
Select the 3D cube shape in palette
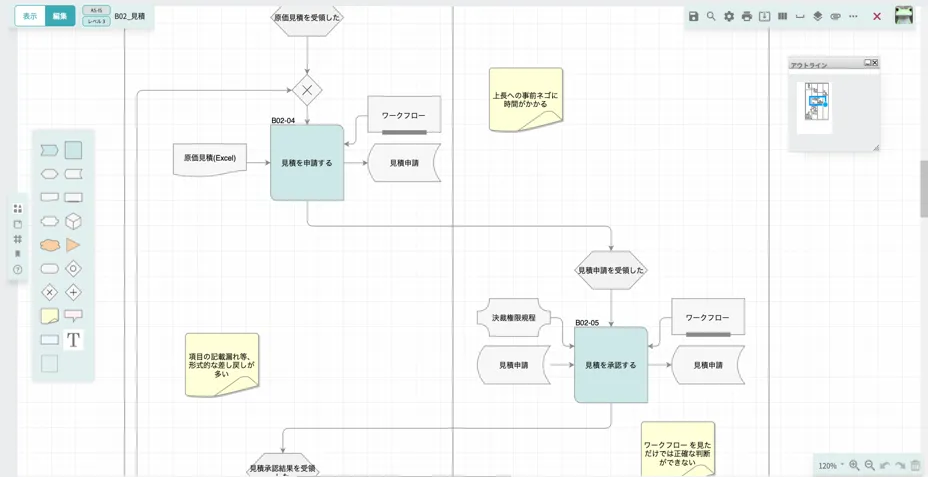(x=73, y=221)
